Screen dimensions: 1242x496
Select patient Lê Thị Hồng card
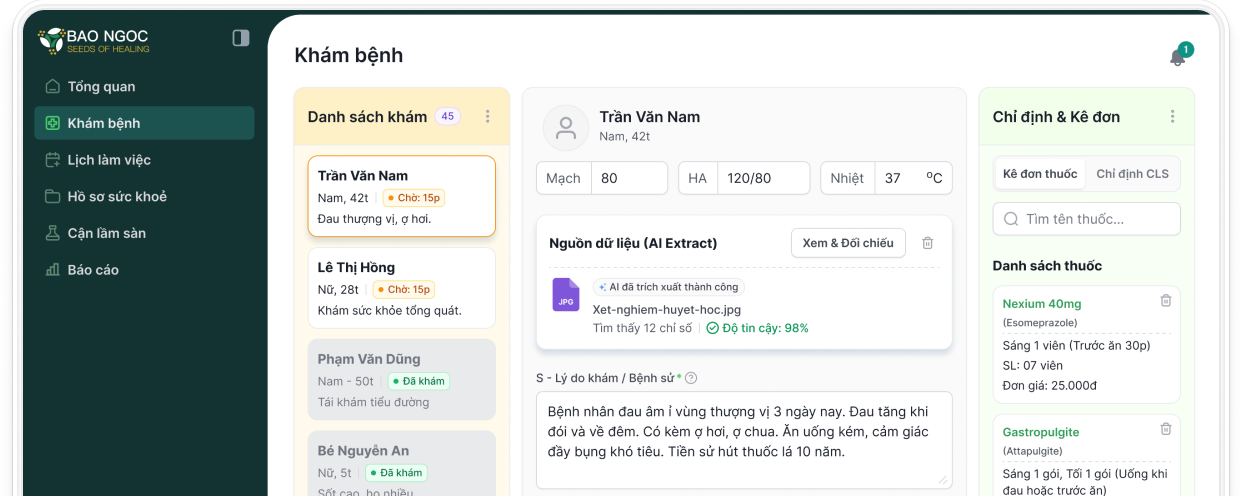(401, 288)
